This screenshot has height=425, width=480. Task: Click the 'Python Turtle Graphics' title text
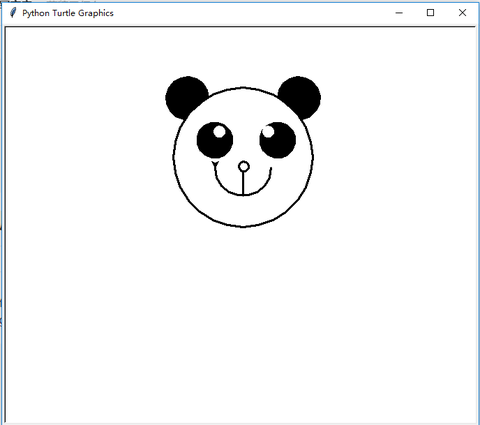(x=68, y=13)
